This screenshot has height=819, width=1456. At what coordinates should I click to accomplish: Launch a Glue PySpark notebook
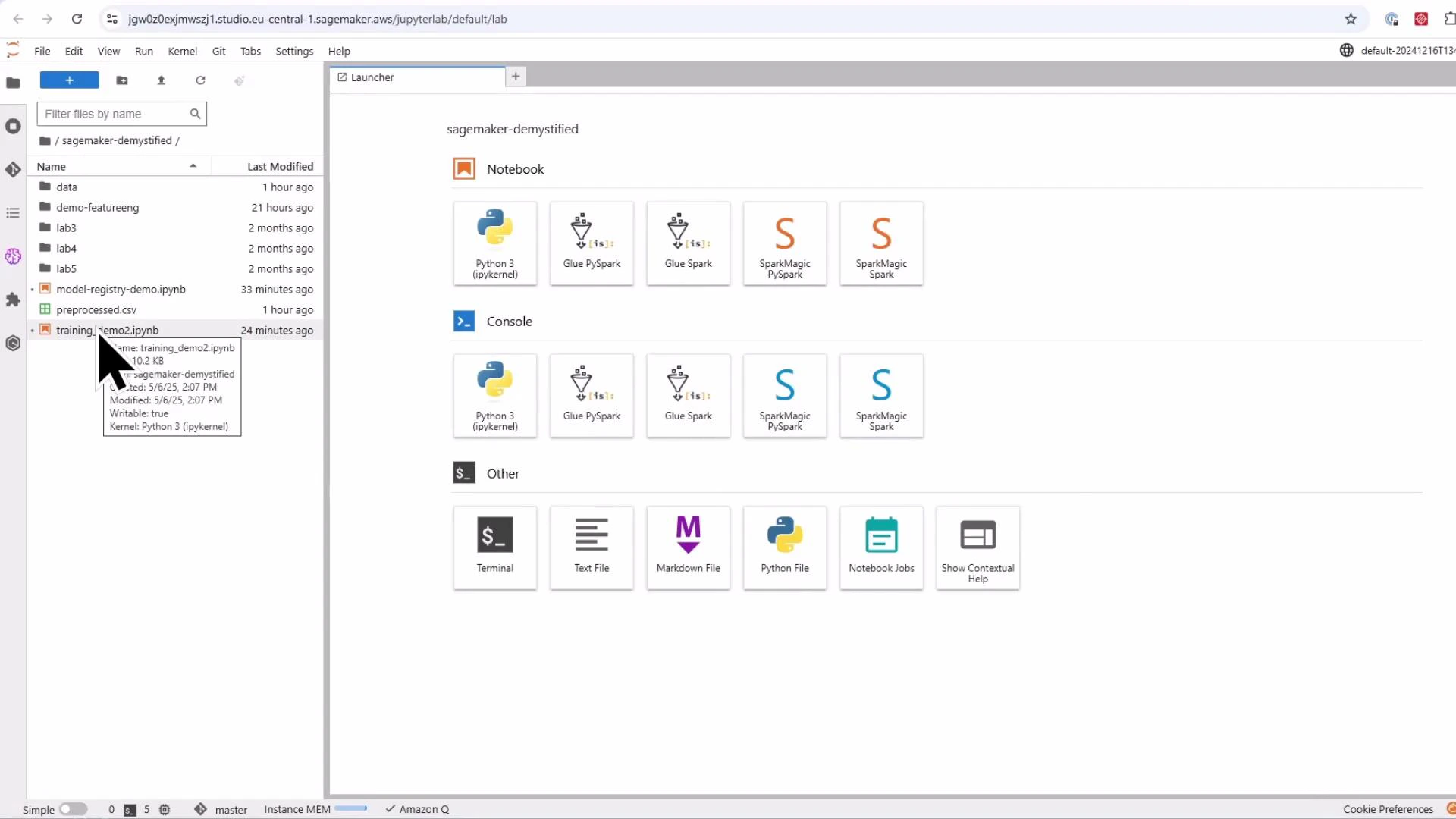click(x=591, y=243)
